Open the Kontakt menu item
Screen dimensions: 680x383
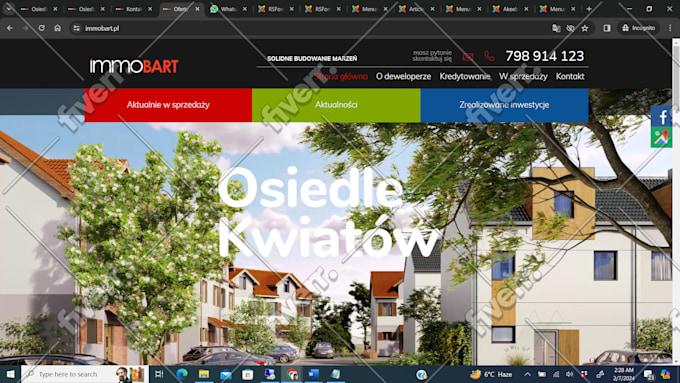click(x=570, y=77)
